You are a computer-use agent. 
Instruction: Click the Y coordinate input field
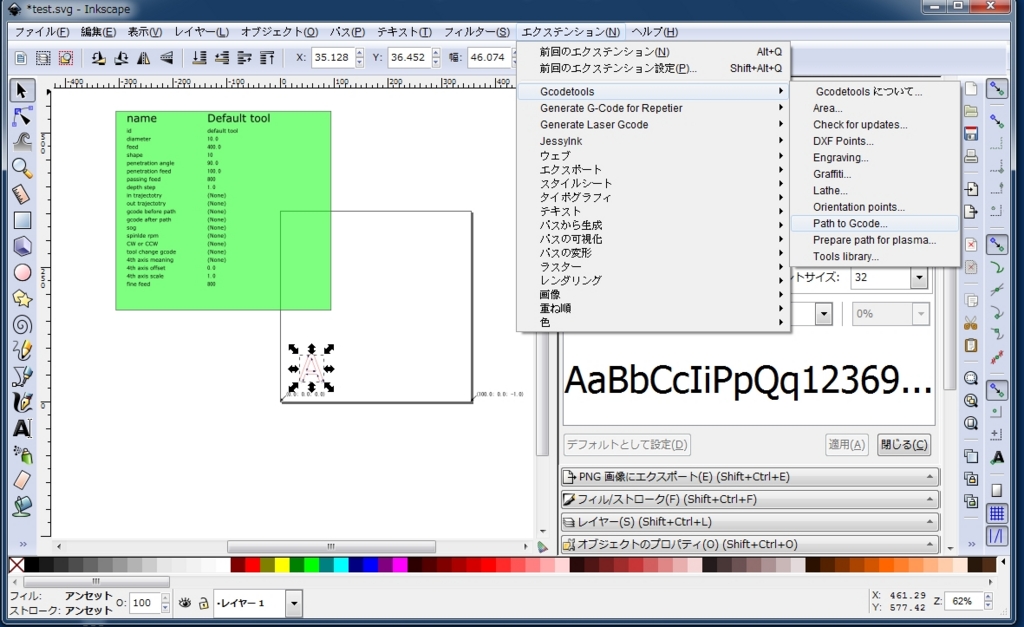click(408, 57)
